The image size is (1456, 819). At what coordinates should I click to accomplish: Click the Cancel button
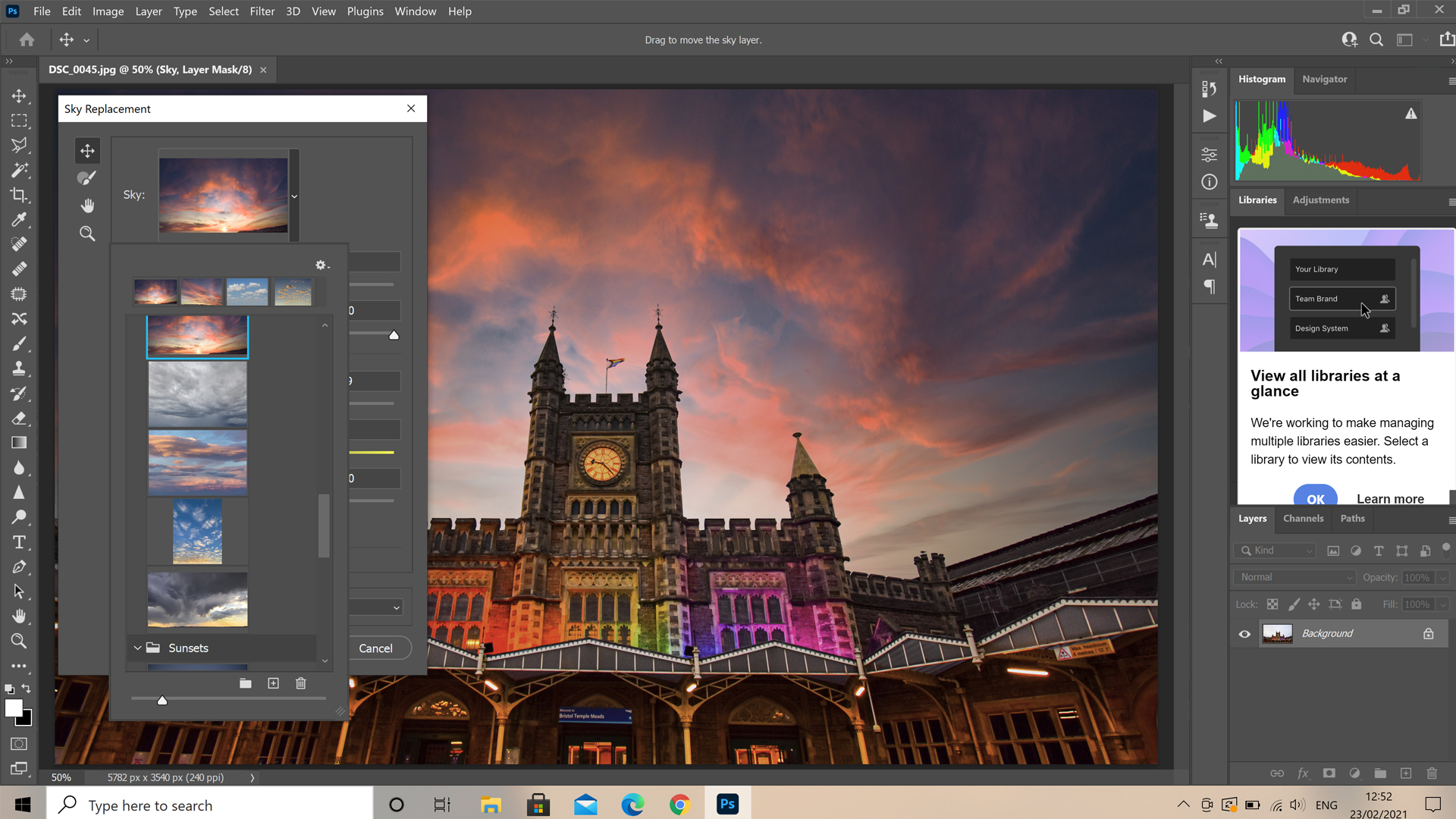point(376,647)
